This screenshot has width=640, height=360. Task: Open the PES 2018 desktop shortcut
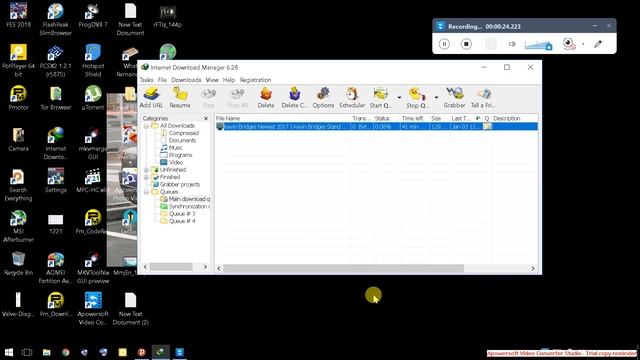coord(18,15)
